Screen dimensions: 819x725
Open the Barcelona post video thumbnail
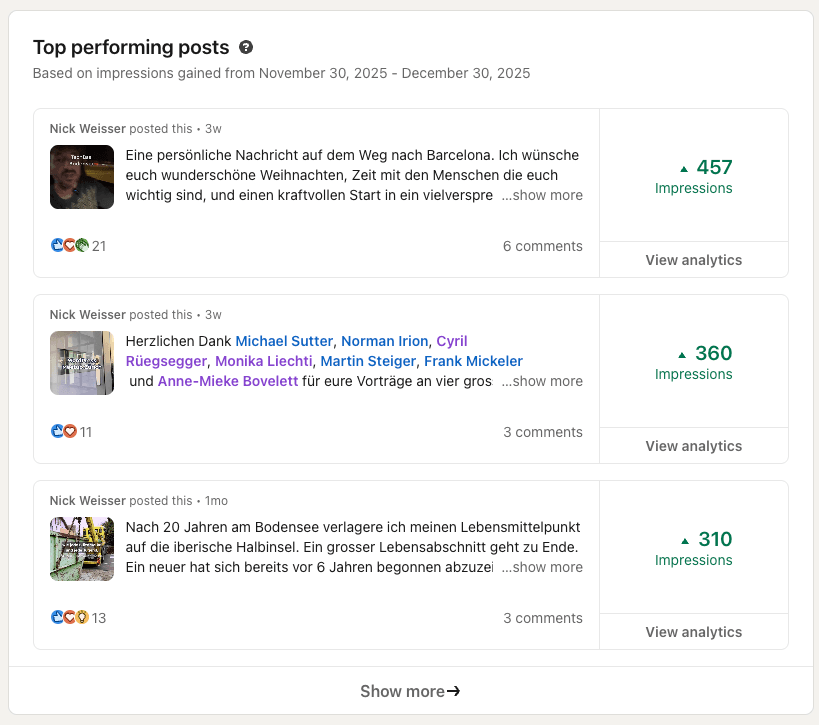[82, 177]
